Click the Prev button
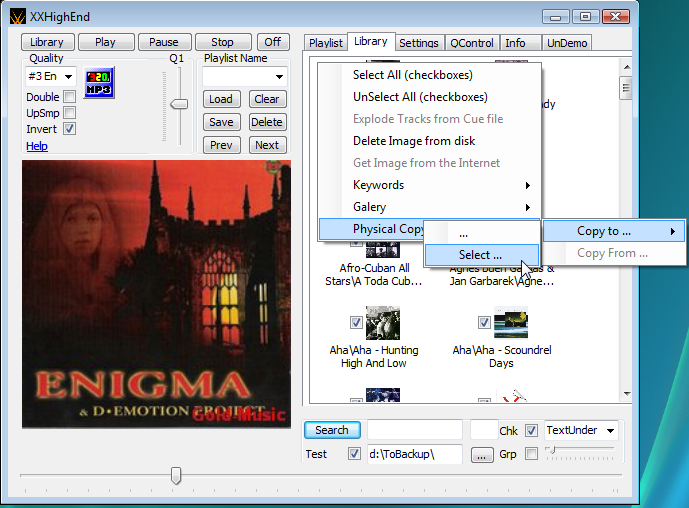 tap(221, 145)
